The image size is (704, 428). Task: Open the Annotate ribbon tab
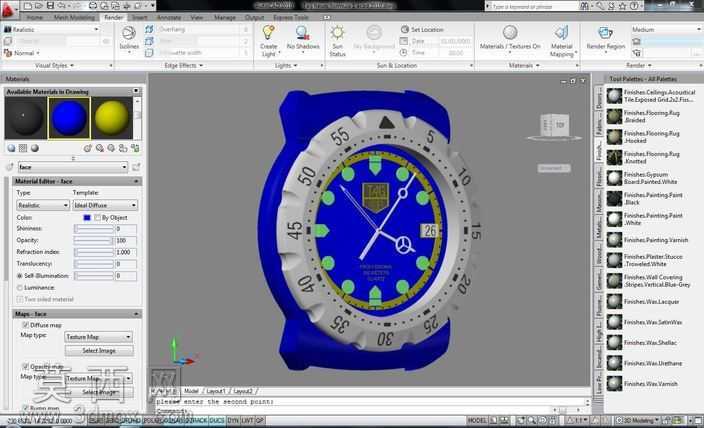[x=169, y=18]
